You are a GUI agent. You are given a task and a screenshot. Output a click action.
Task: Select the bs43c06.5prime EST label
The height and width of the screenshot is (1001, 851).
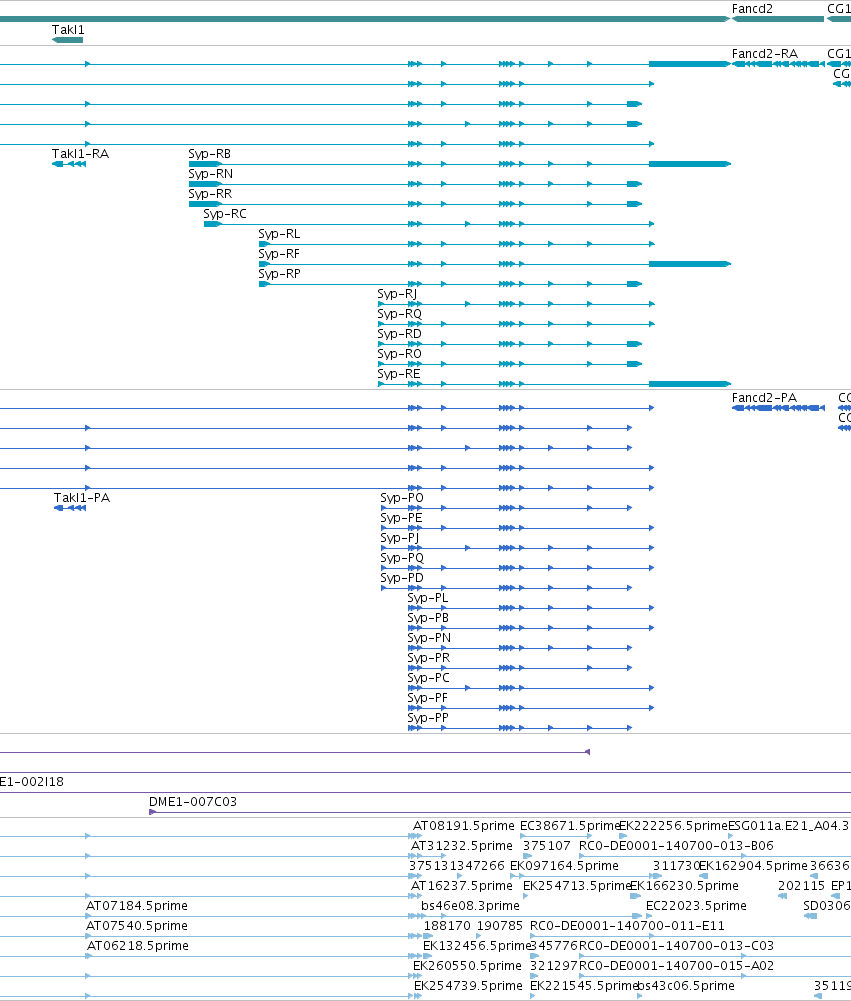[686, 986]
